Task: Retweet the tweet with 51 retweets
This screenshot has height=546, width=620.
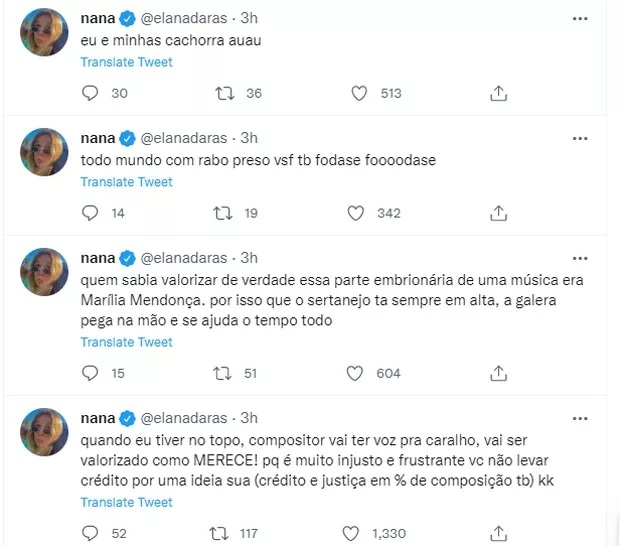Action: pyautogui.click(x=225, y=373)
